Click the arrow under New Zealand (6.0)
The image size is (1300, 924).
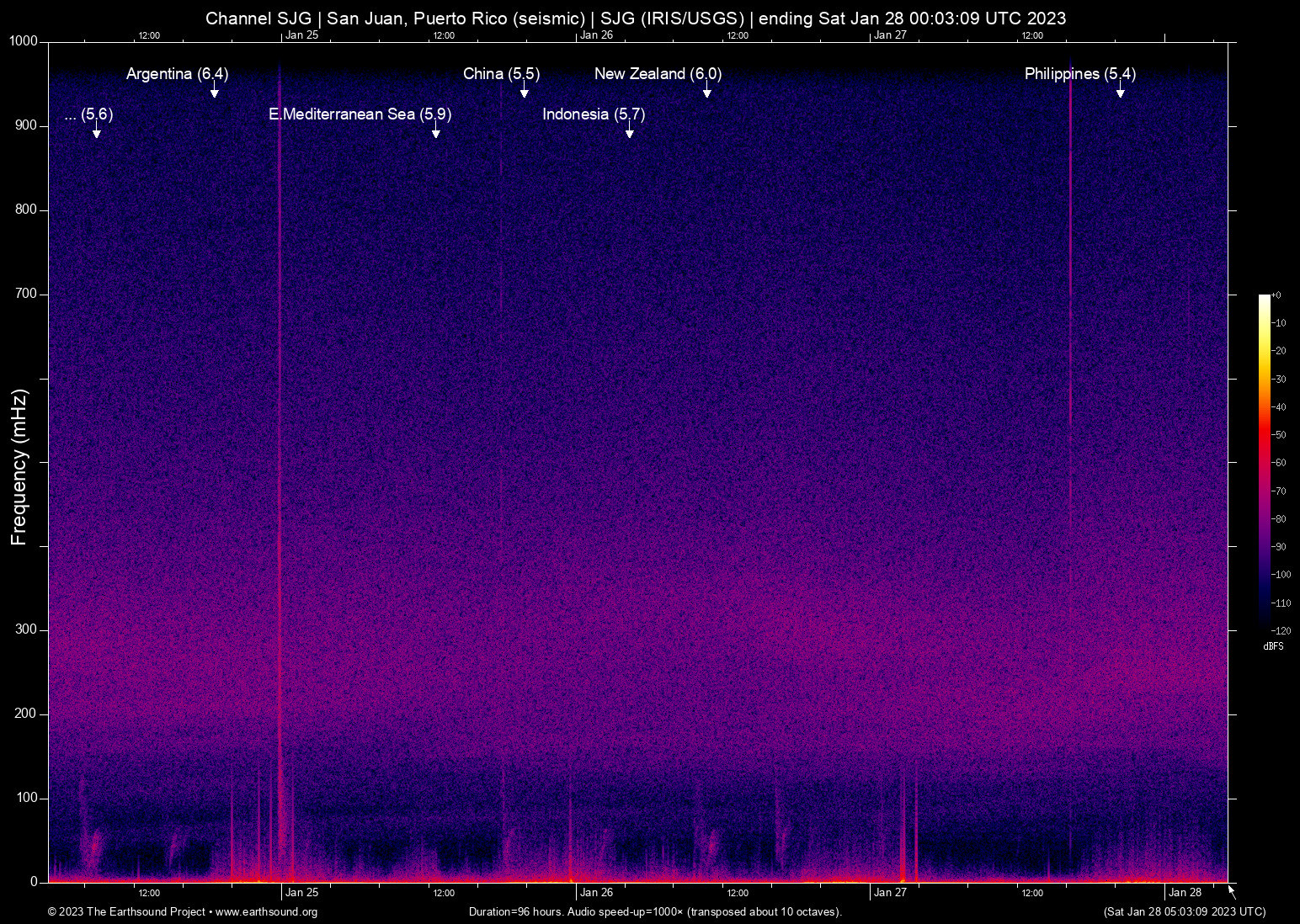(x=707, y=91)
